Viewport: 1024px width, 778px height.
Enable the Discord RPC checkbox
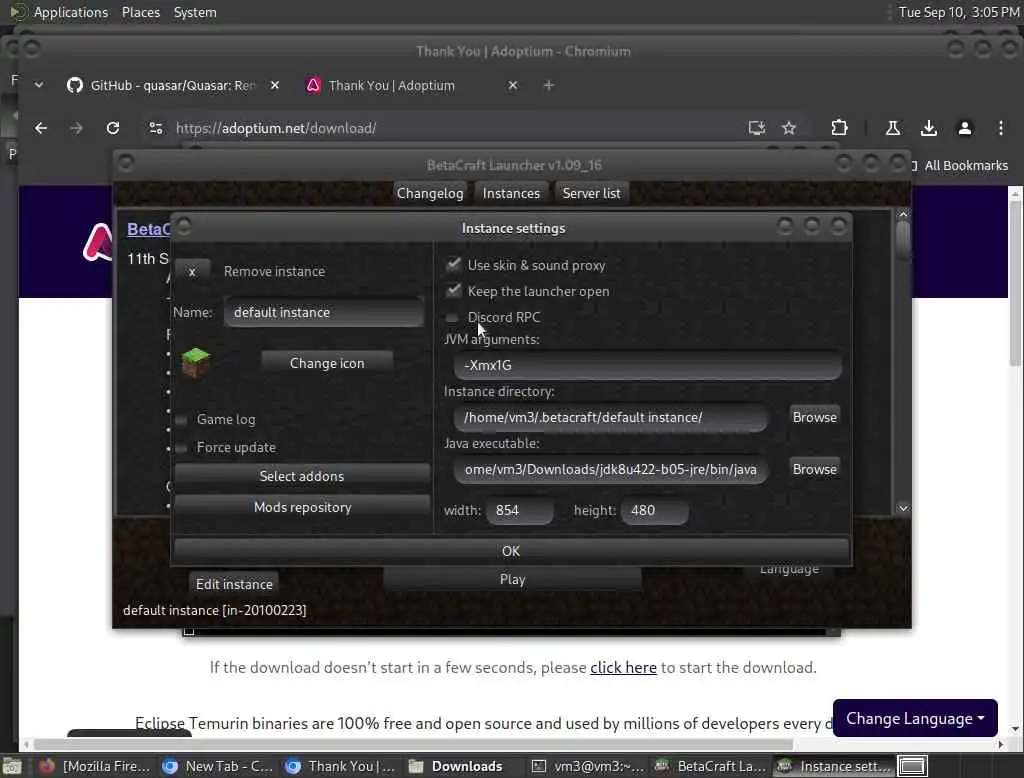tap(453, 317)
